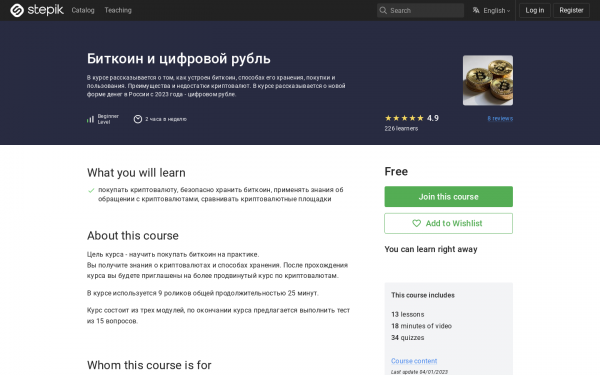Click the language translate icon
This screenshot has width=600, height=375.
(476, 10)
